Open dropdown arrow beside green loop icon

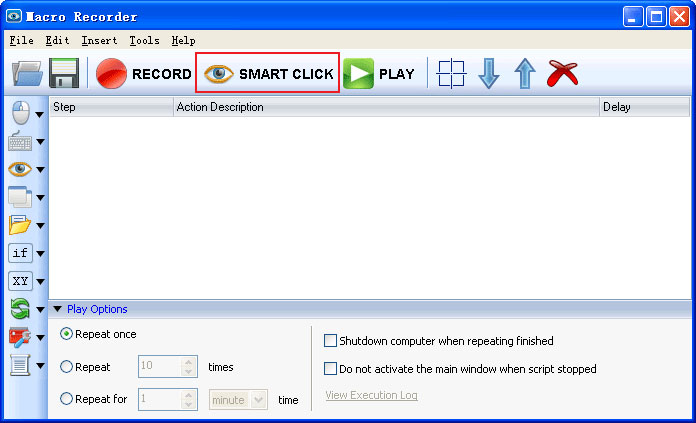pos(40,310)
